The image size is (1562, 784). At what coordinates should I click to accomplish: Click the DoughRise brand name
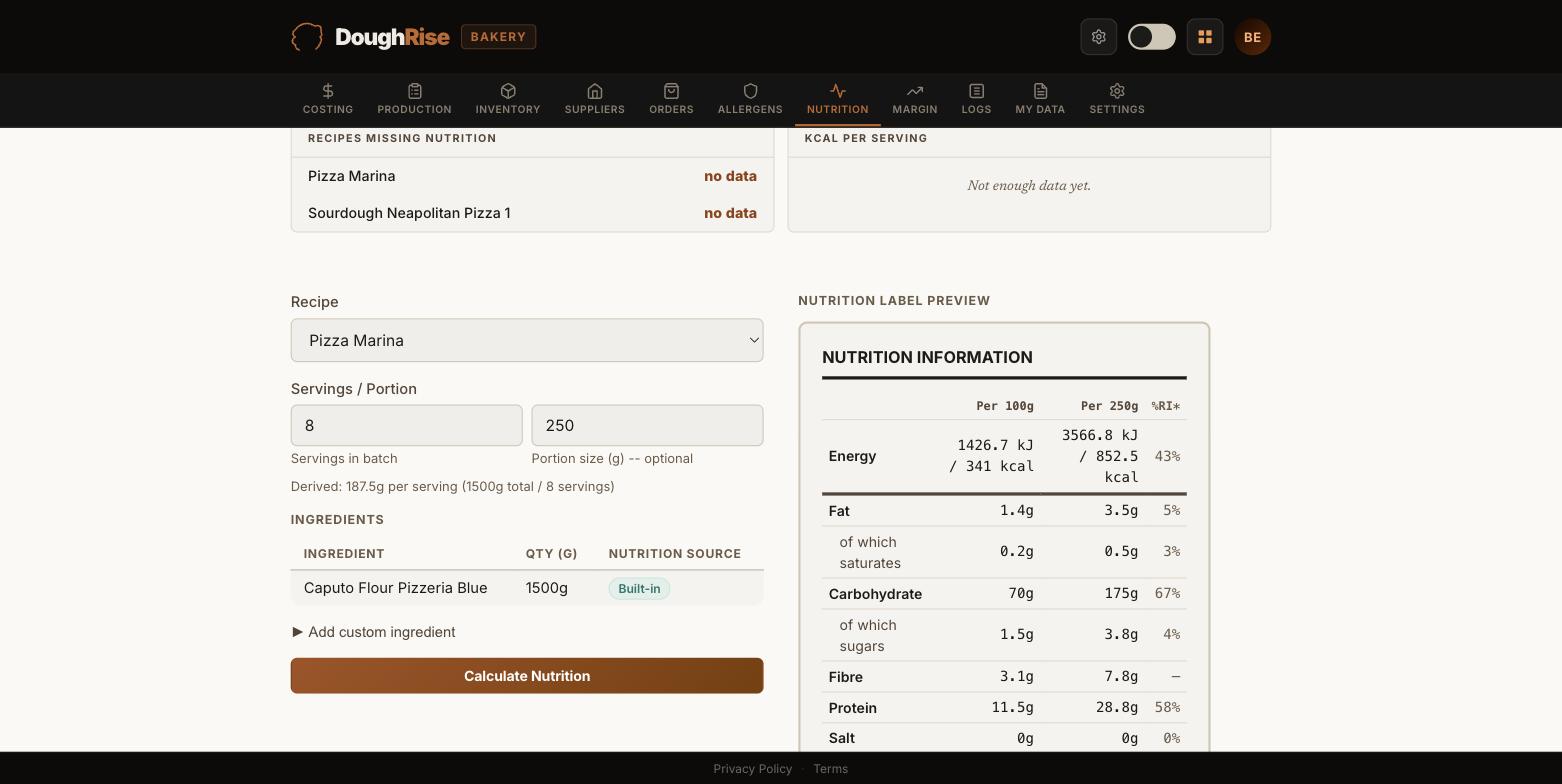(392, 37)
